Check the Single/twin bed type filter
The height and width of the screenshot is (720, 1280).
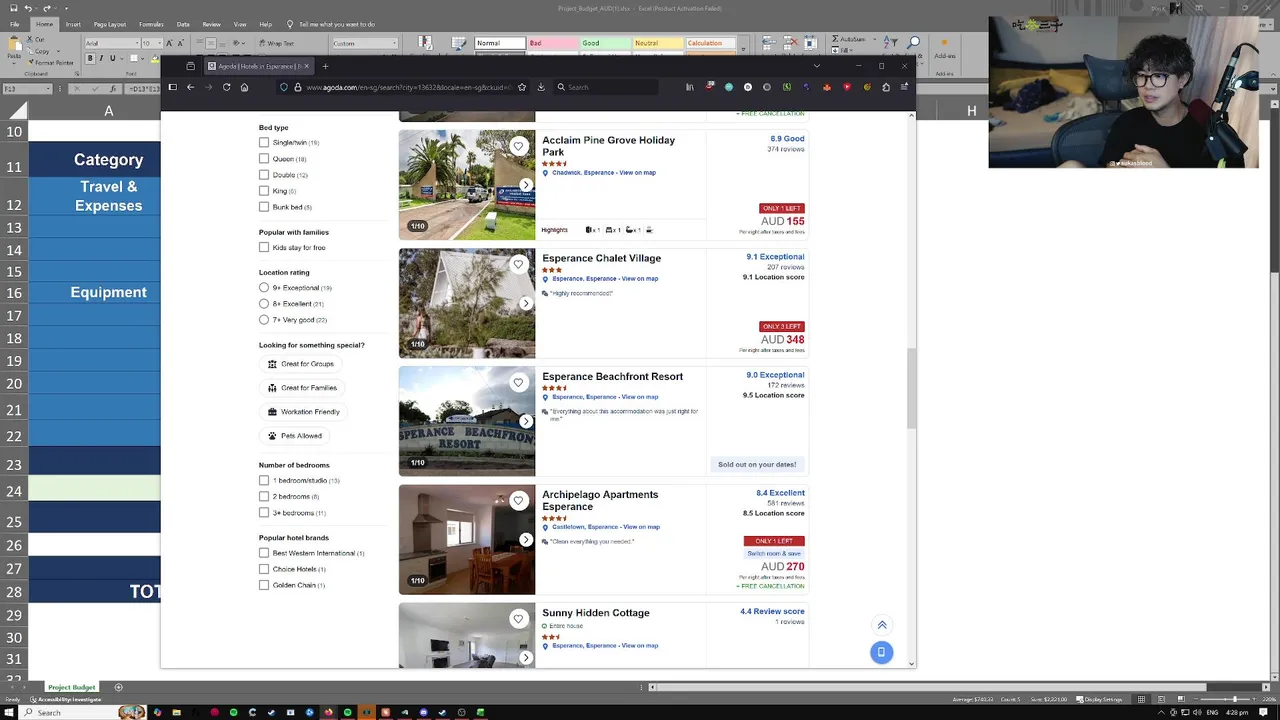click(264, 143)
